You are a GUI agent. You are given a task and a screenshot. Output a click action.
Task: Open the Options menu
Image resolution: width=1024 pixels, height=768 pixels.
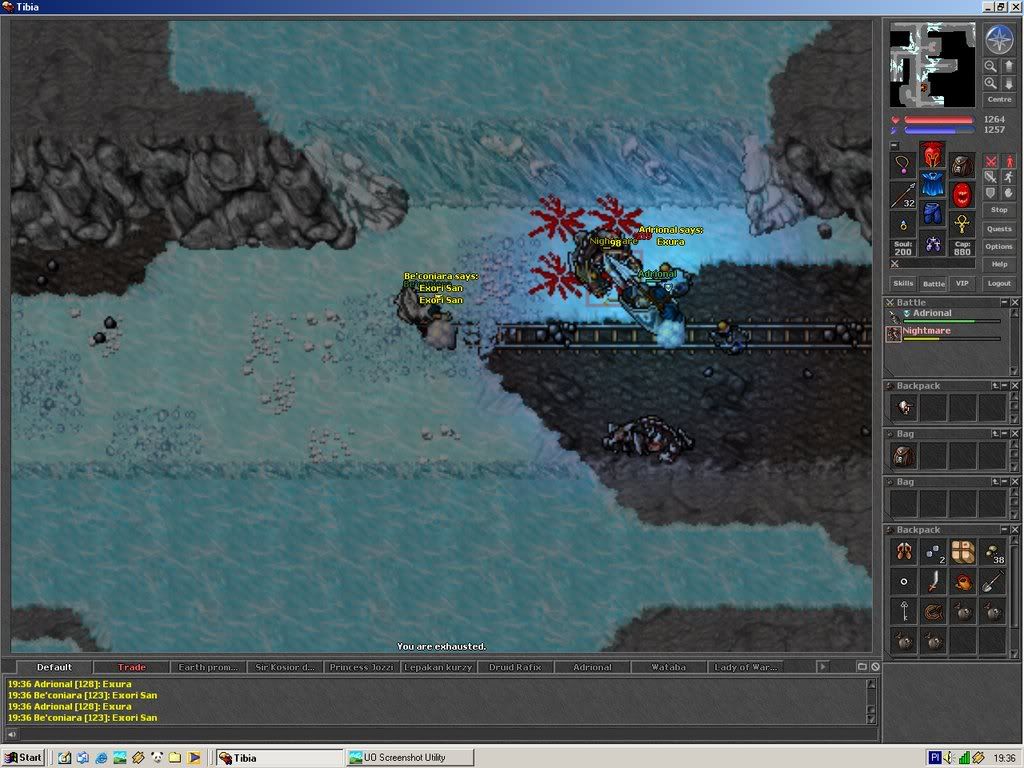click(x=999, y=246)
